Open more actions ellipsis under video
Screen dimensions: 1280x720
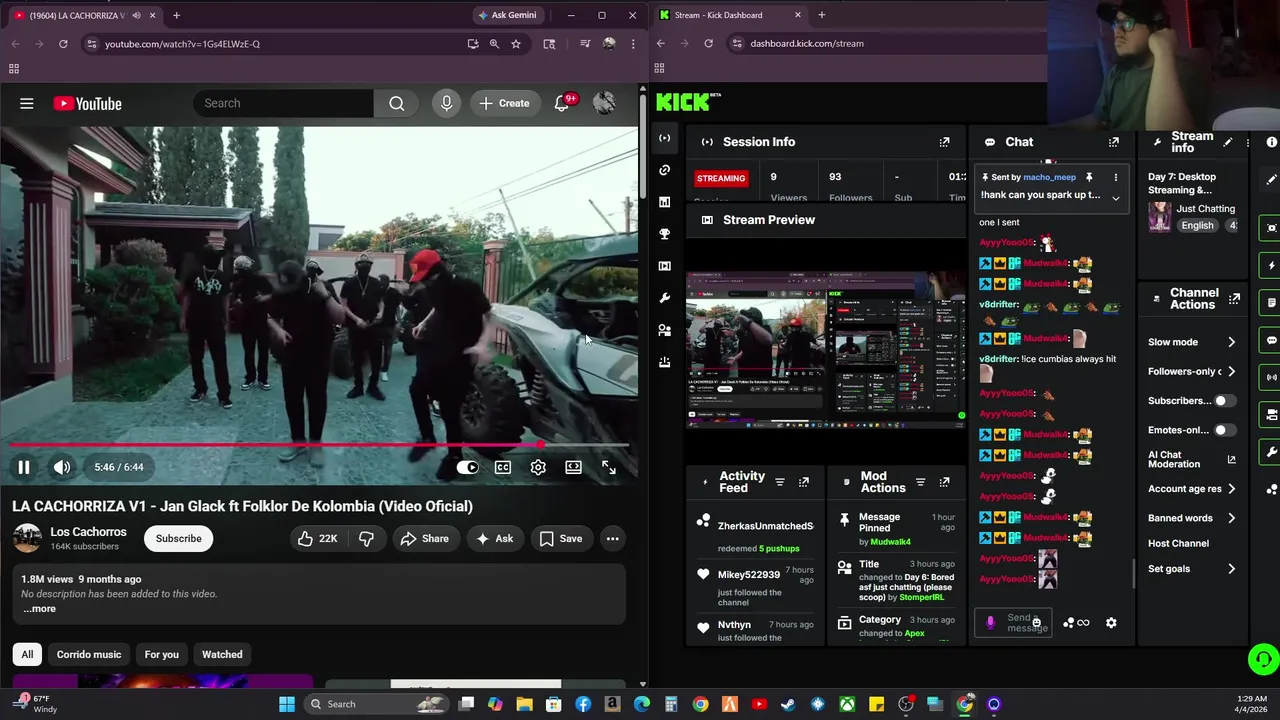(612, 538)
